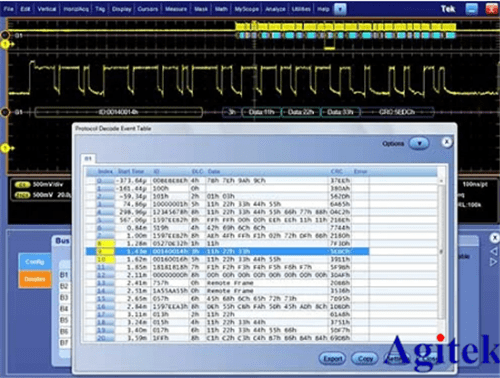Viewport: 500px width, 378px height.
Task: Click the C1 channel badge in readout
Action: [x=23, y=185]
